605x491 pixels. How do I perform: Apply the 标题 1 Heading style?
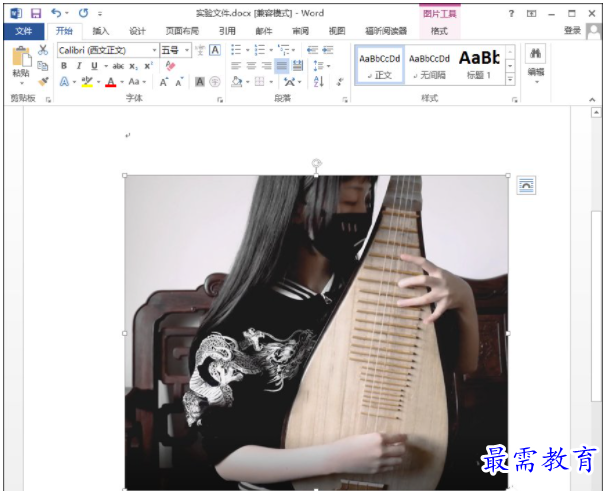(x=479, y=65)
